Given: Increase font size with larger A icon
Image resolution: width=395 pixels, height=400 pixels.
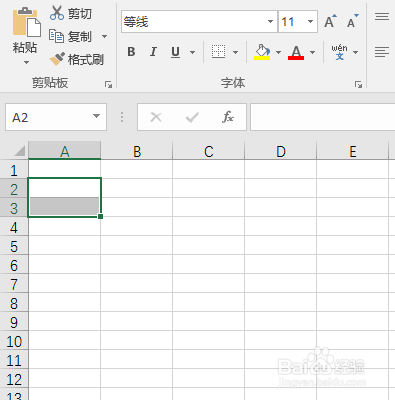Looking at the screenshot, I should [331, 21].
